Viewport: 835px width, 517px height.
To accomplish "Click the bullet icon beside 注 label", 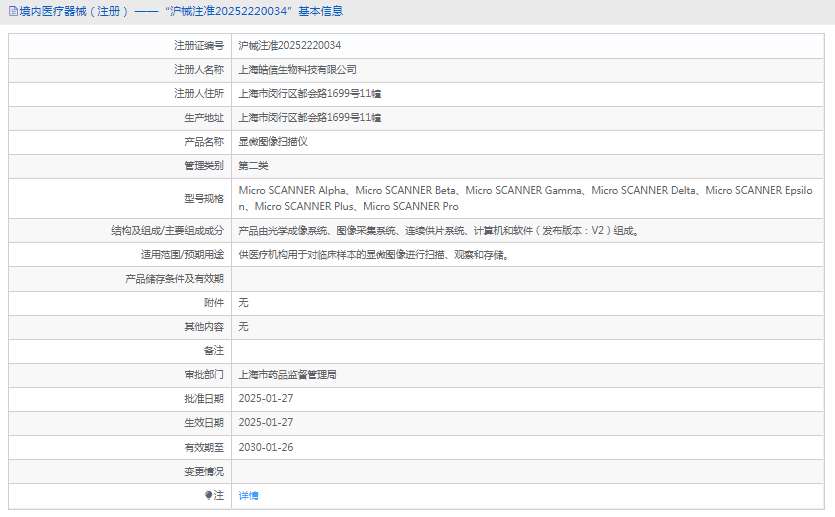I will tap(208, 495).
